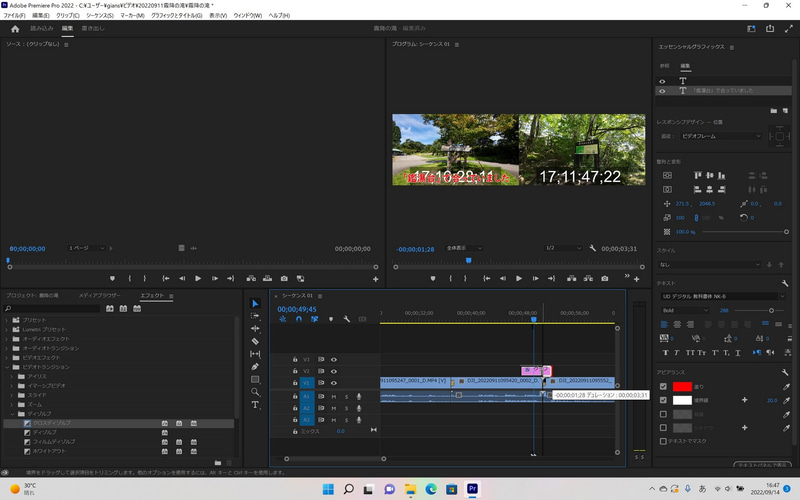
Task: Expand the Lumetri プリセット folder
Action: click(7, 329)
